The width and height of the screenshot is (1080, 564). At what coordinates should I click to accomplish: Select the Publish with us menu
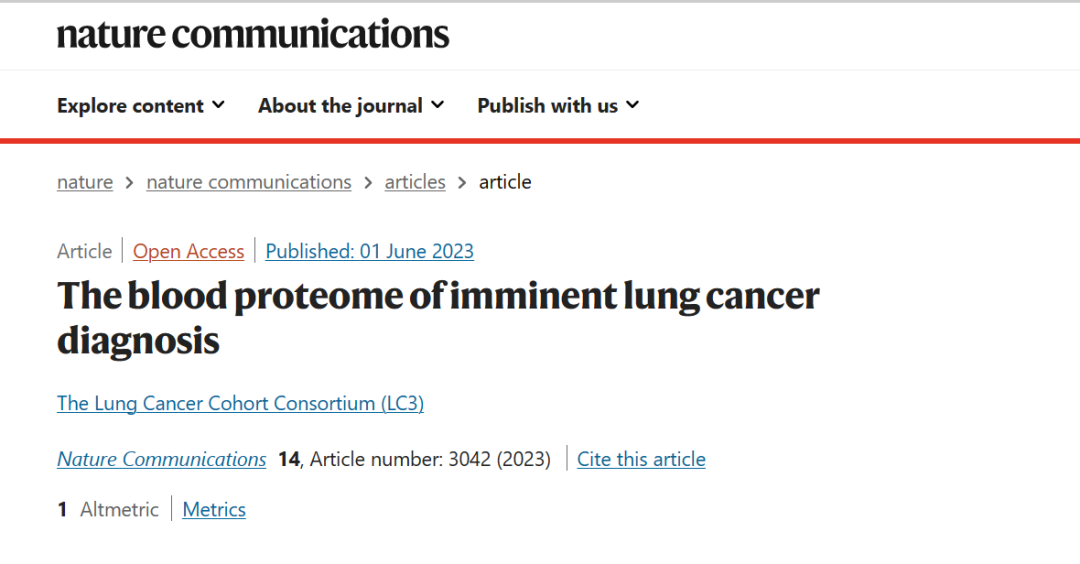558,105
